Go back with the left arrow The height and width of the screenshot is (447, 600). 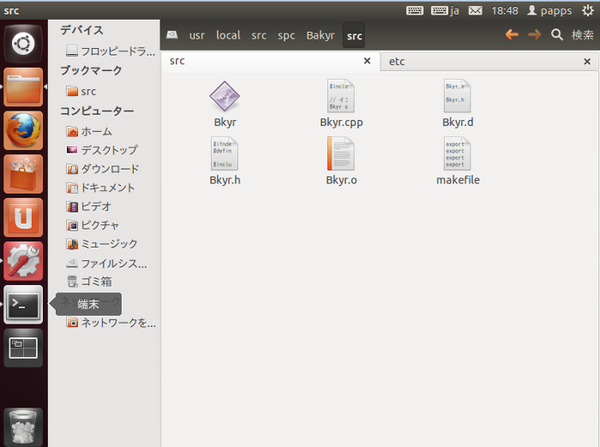512,35
